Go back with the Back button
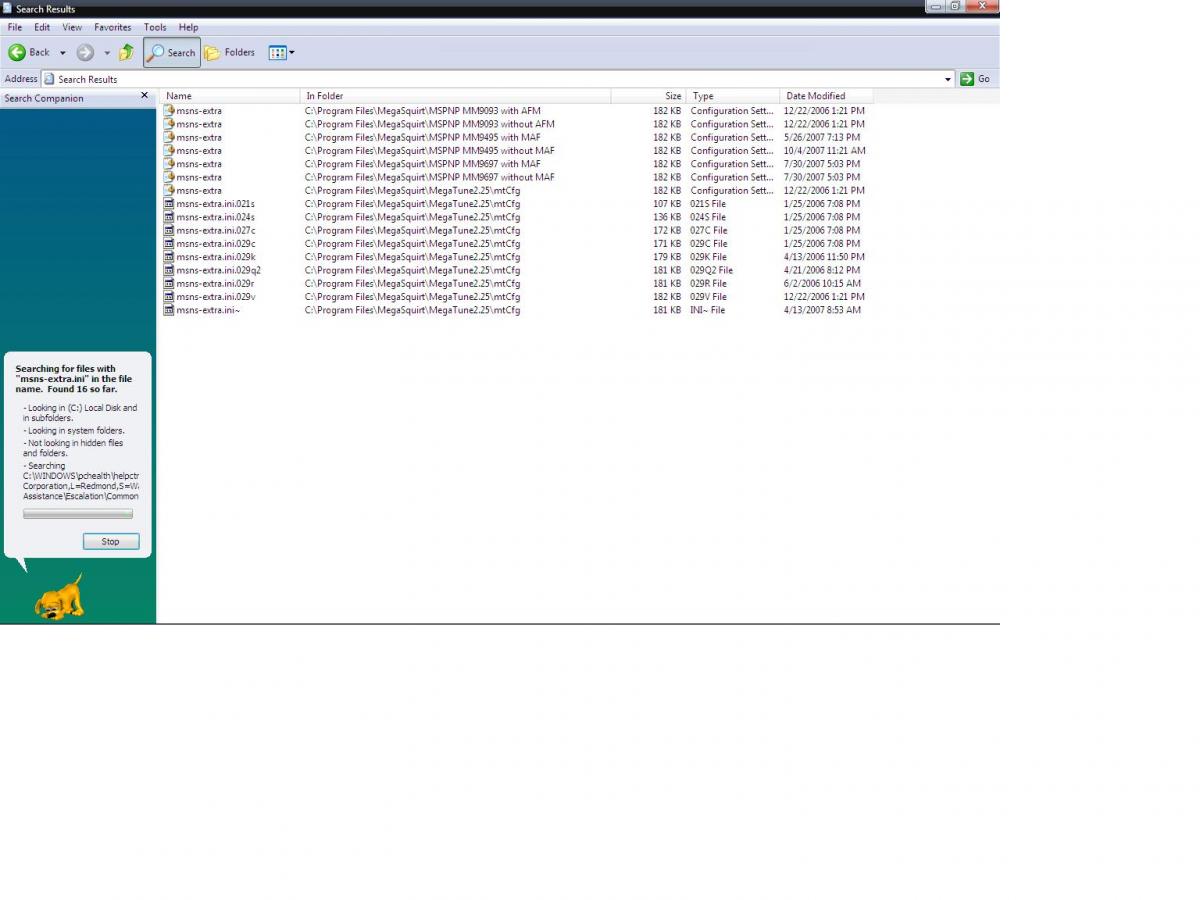Viewport: 1200px width, 900px height. tap(29, 52)
